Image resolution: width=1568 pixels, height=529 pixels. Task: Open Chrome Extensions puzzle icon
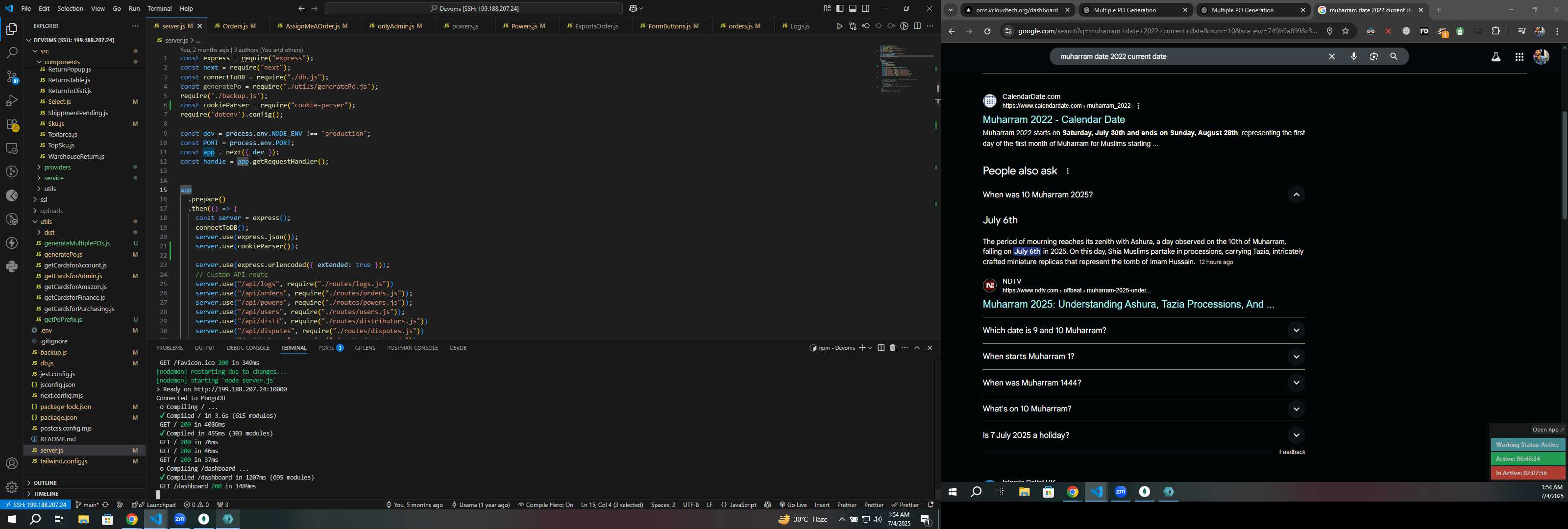[x=1495, y=31]
